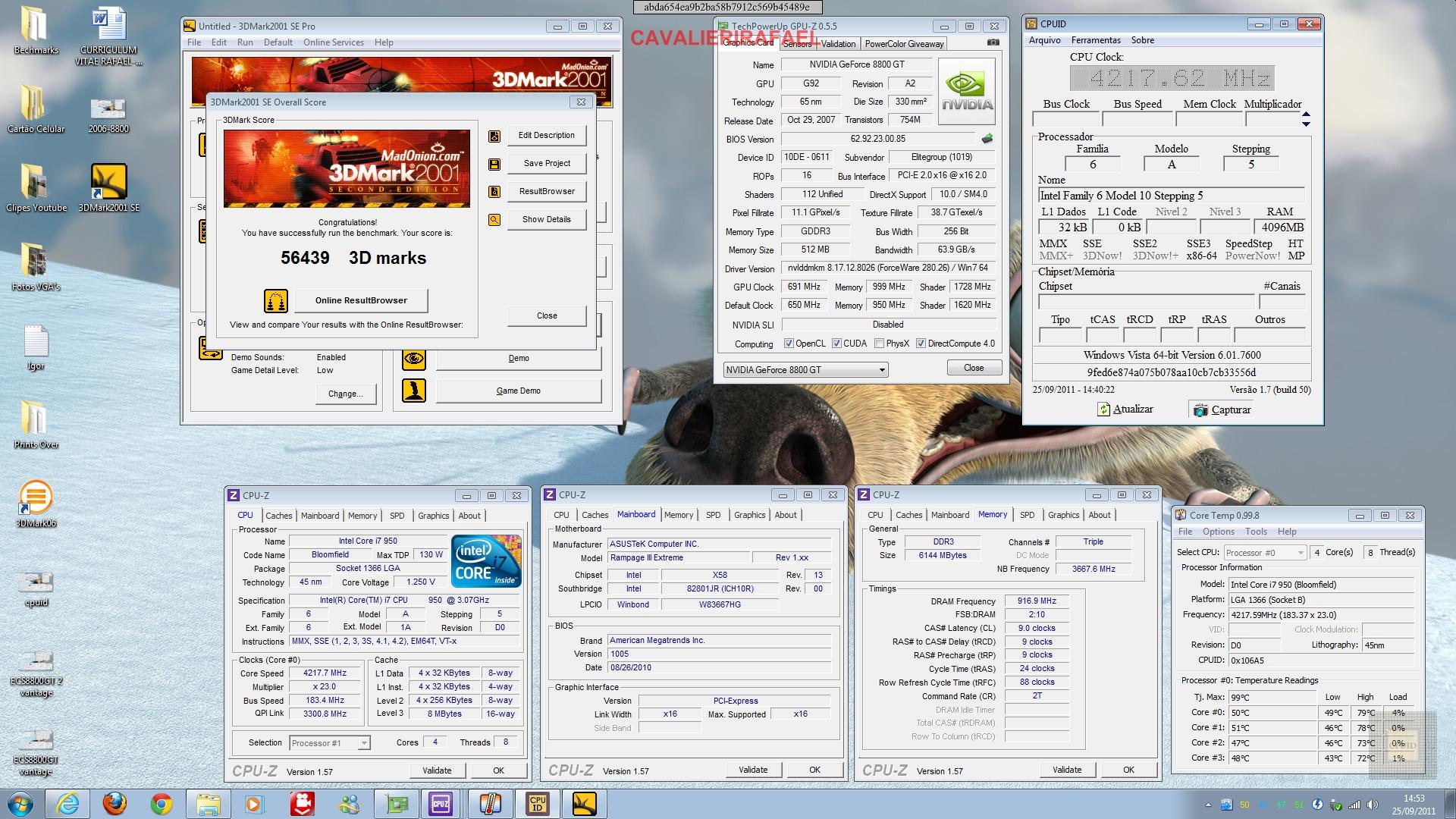
Task: Launch Internet Explorer from the taskbar
Action: pos(67,803)
